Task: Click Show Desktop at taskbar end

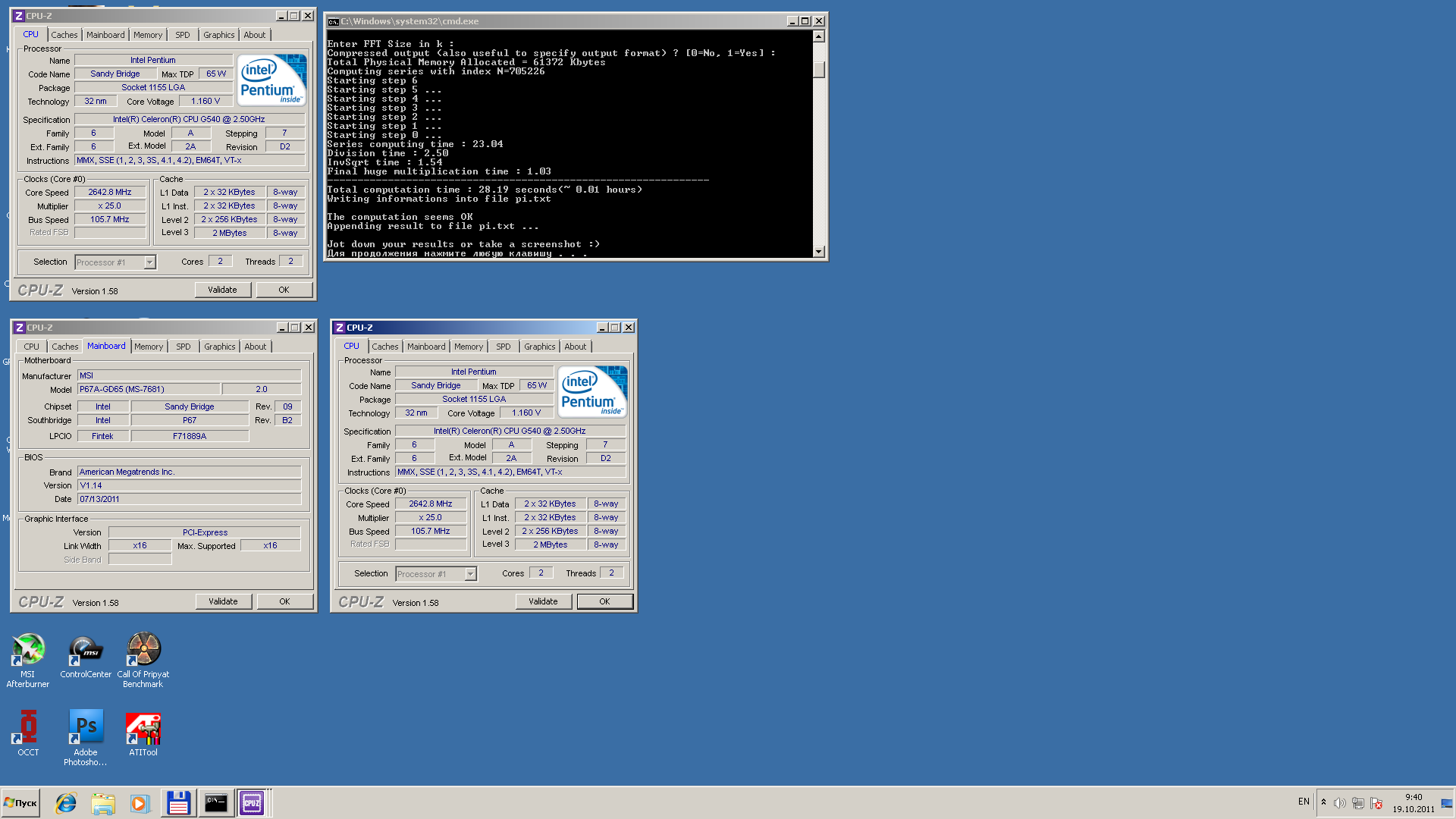Action: coord(1447,803)
